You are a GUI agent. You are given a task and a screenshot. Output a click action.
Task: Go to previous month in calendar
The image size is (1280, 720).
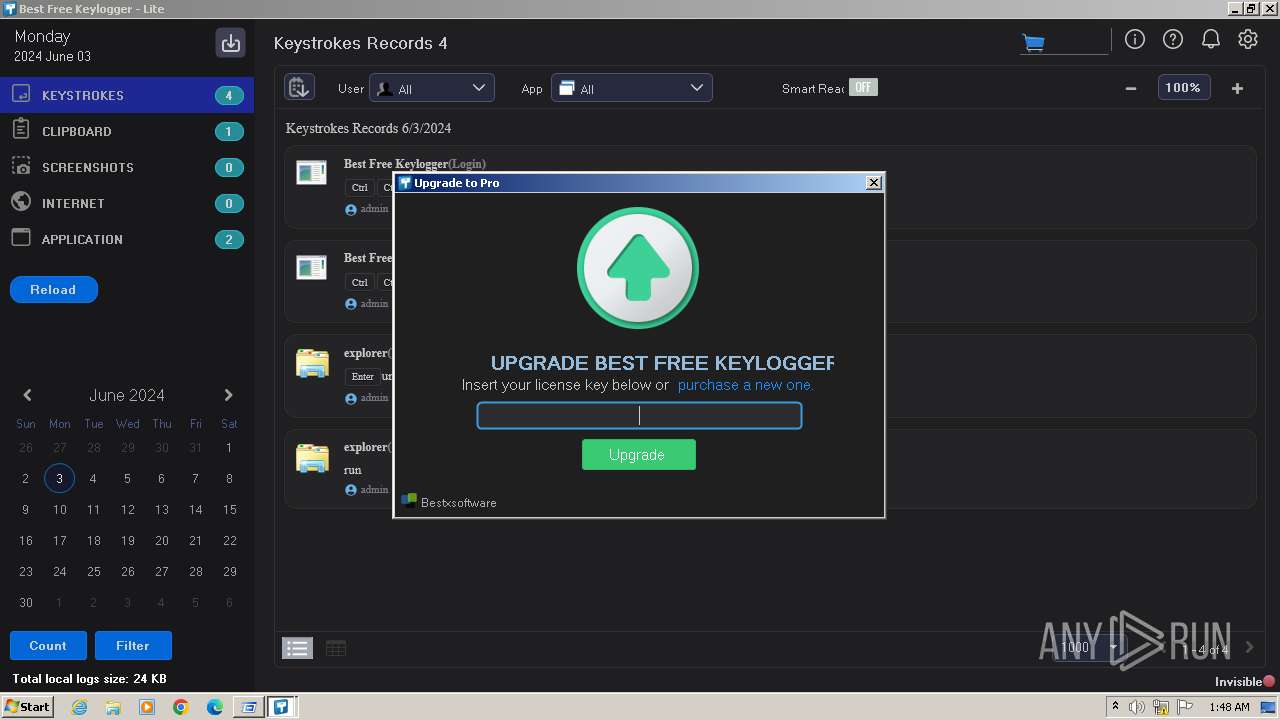[27, 395]
